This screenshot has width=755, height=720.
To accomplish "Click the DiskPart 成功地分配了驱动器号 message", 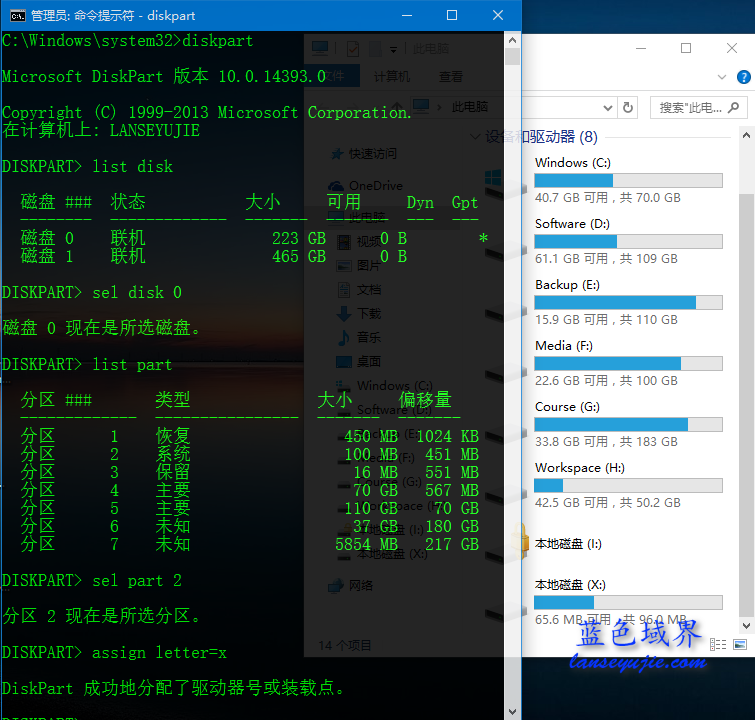I will point(173,688).
